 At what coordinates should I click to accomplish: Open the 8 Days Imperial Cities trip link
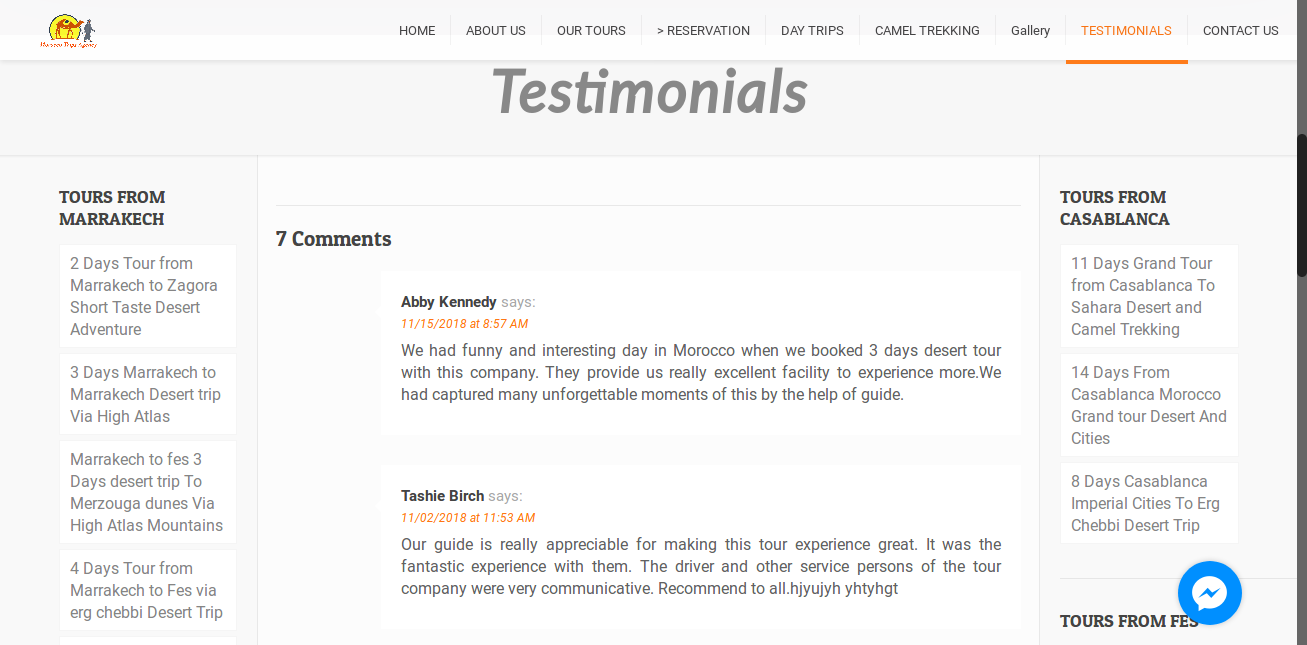coord(1145,503)
